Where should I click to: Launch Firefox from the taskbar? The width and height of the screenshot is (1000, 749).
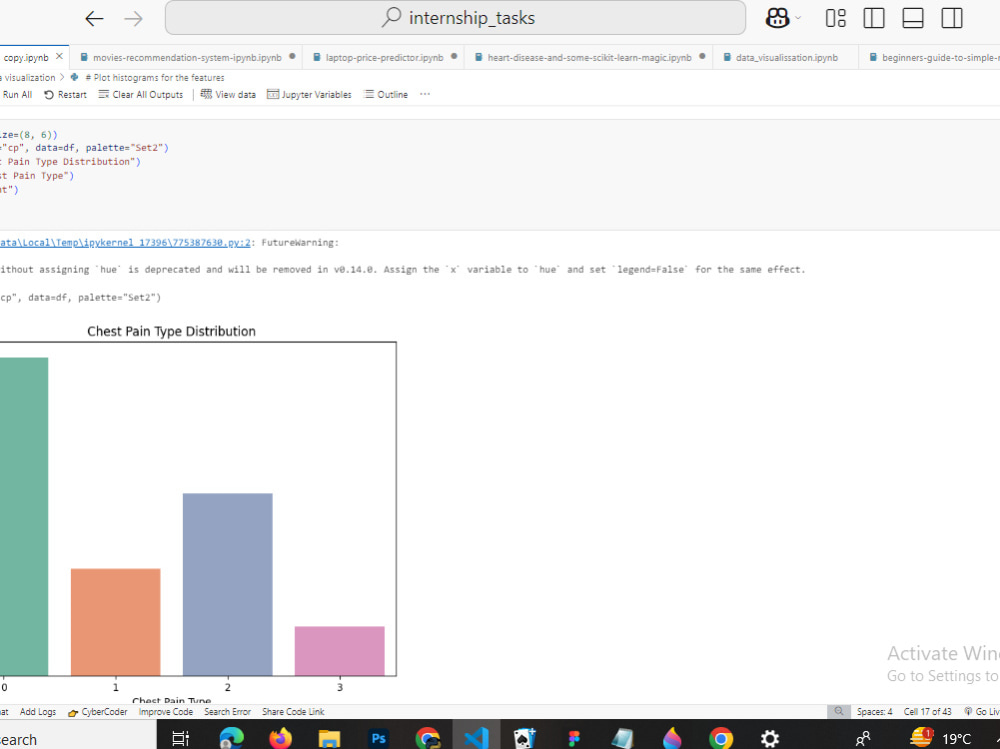coord(280,738)
